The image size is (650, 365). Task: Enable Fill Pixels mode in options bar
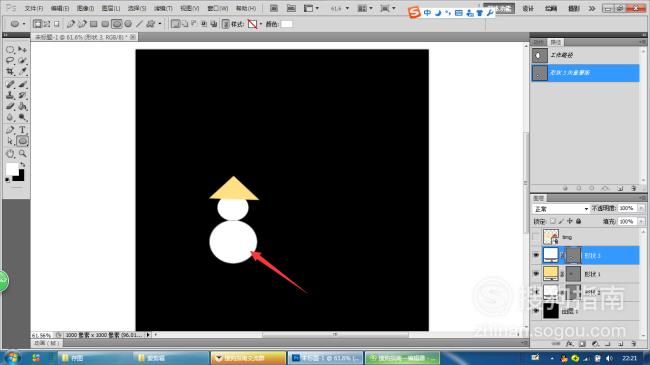(57, 24)
